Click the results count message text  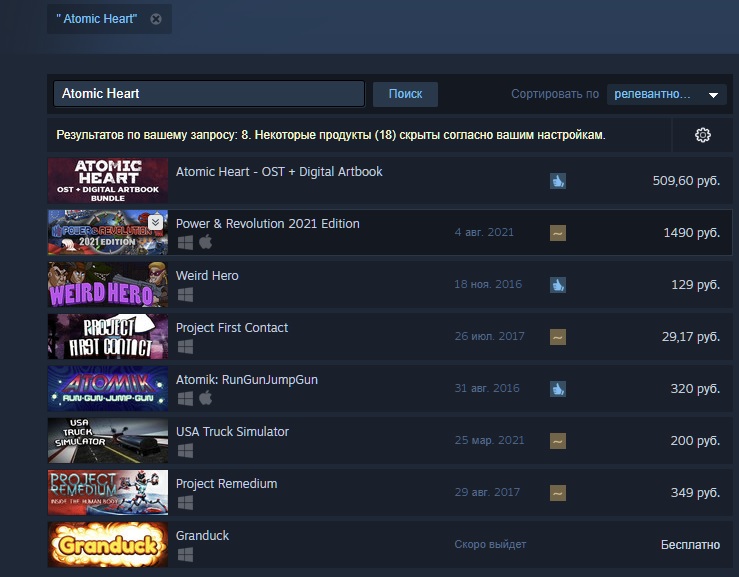coord(331,135)
